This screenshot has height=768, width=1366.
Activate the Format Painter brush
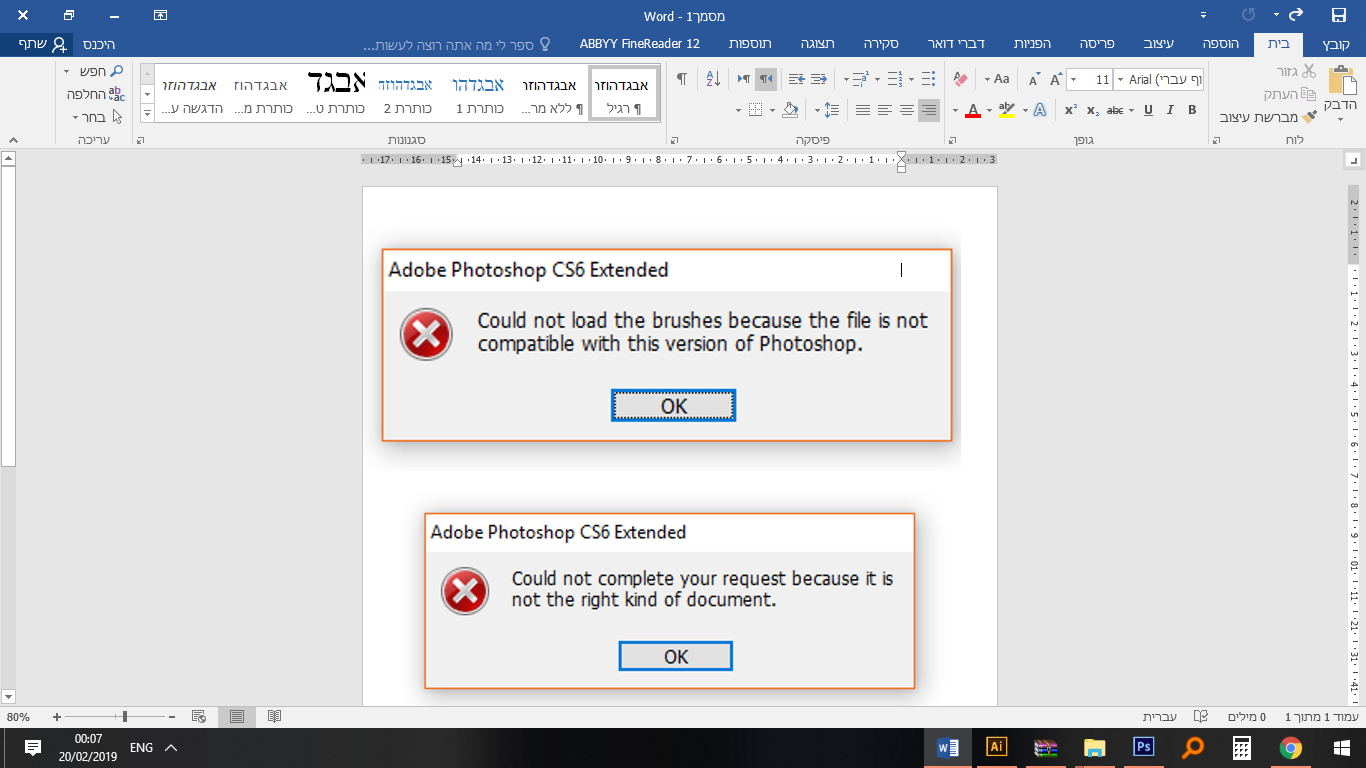coord(1309,117)
